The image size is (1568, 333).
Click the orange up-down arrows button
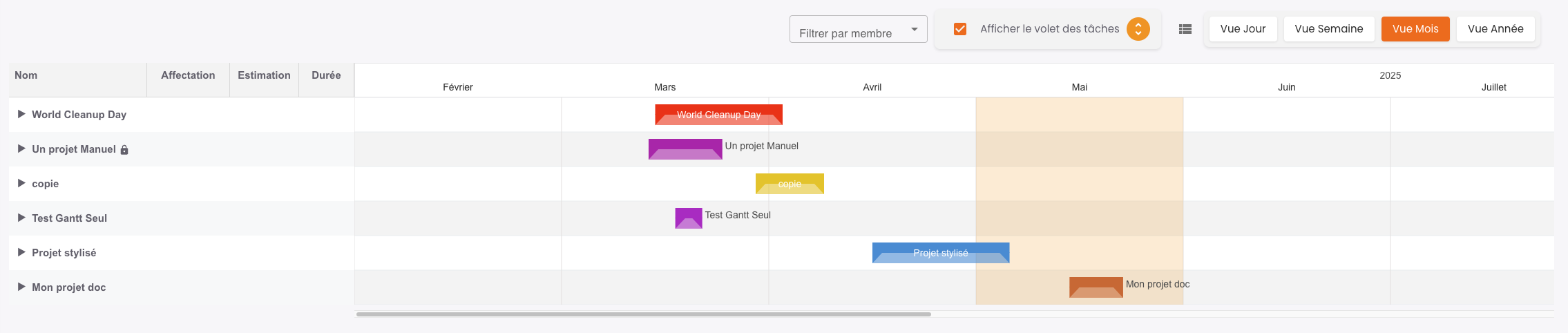(x=1138, y=29)
